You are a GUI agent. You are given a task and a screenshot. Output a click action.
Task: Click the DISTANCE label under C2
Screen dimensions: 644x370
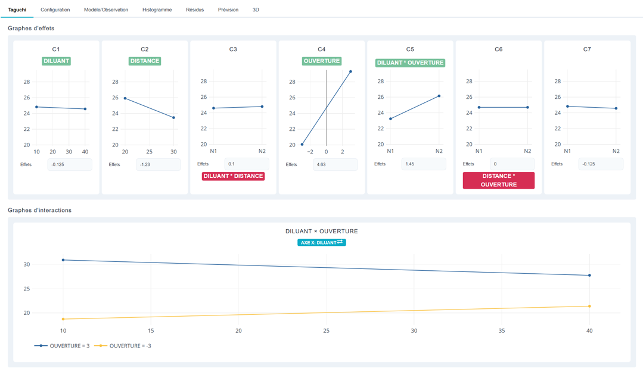pyautogui.click(x=145, y=61)
